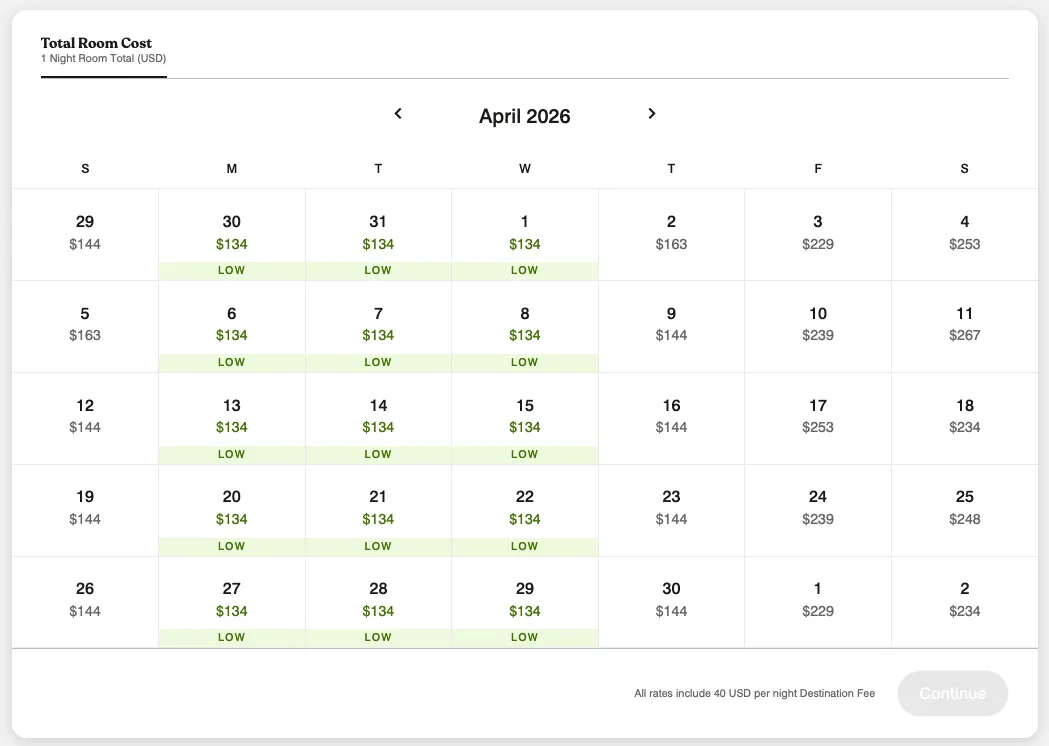This screenshot has height=746, width=1049.
Task: Pick Sunday April 19 at $144
Action: click(85, 510)
